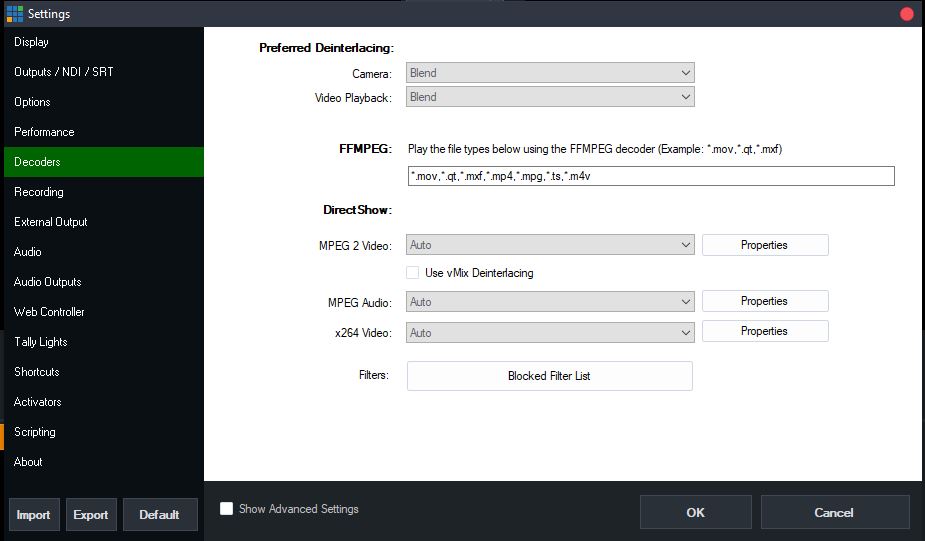925x541 pixels.
Task: Cancel the Settings dialog
Action: click(x=835, y=512)
